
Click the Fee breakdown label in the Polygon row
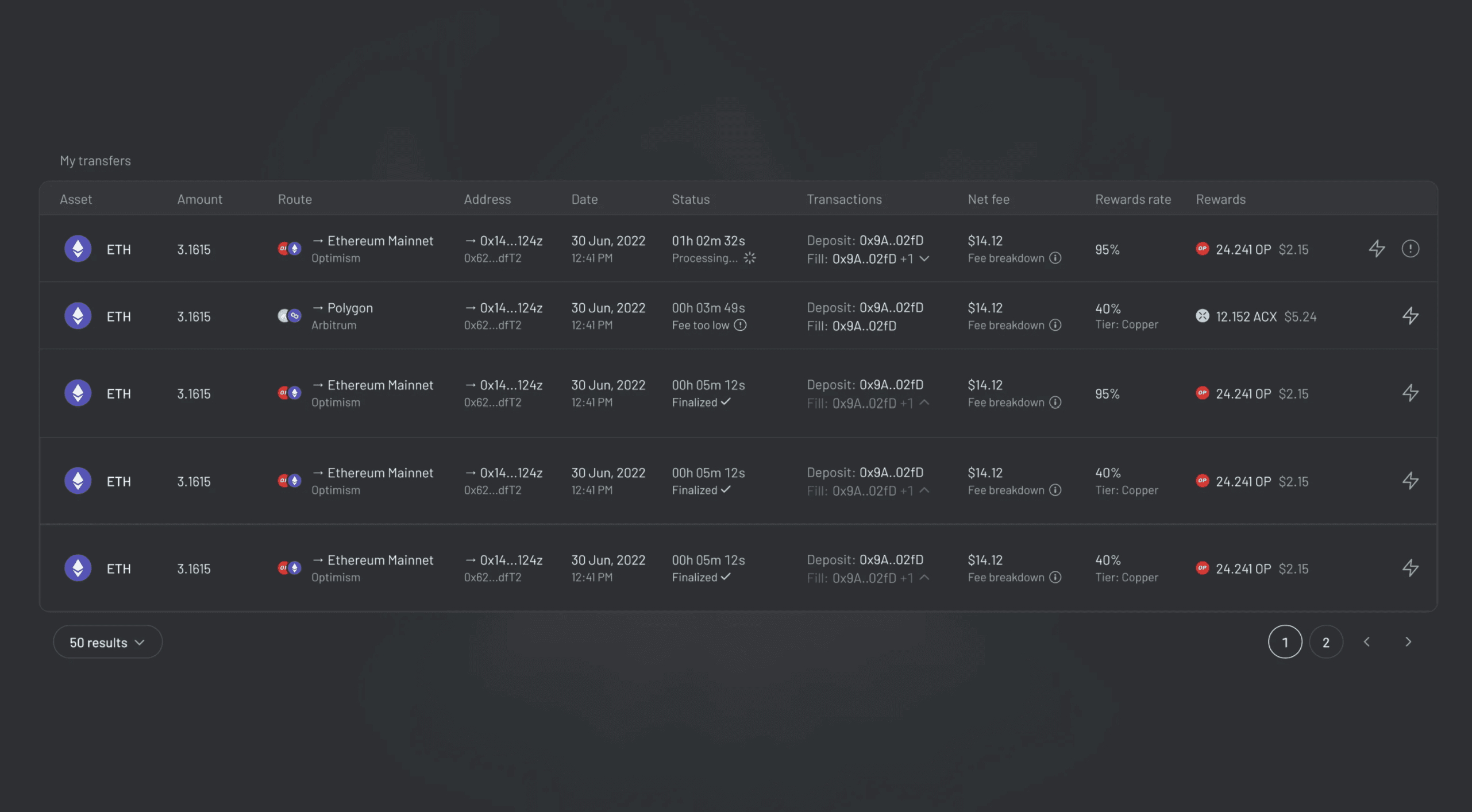tap(1005, 325)
